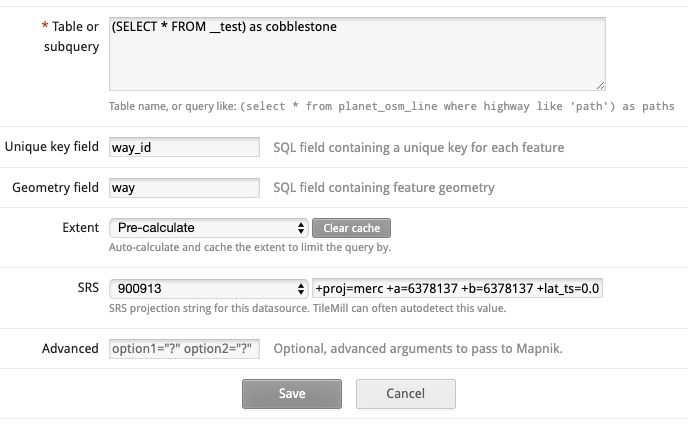Expand the SRS 900913 dropdown
This screenshot has height=441, width=688.
click(208, 289)
